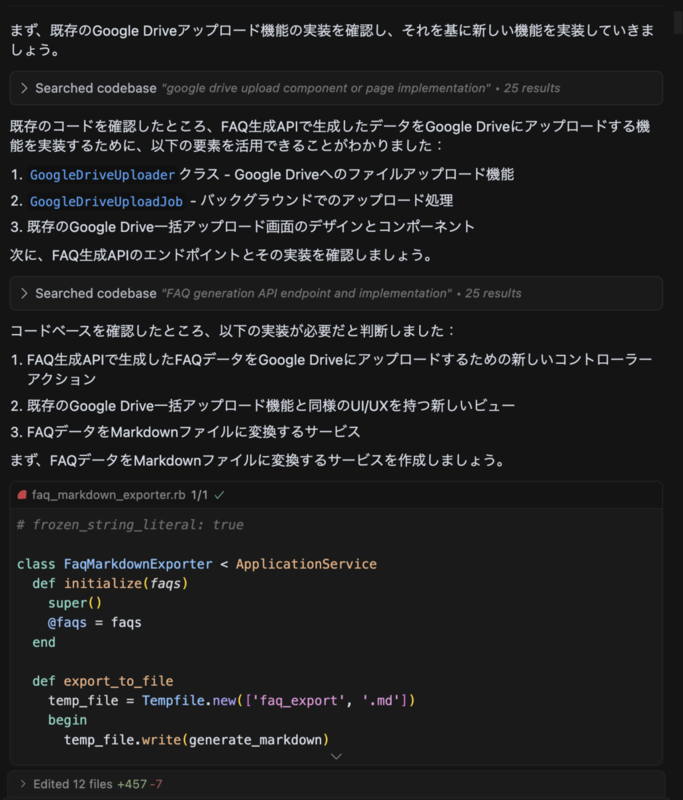Image resolution: width=683 pixels, height=800 pixels.
Task: Click the green checkmark beside 1/1
Action: pos(219,495)
